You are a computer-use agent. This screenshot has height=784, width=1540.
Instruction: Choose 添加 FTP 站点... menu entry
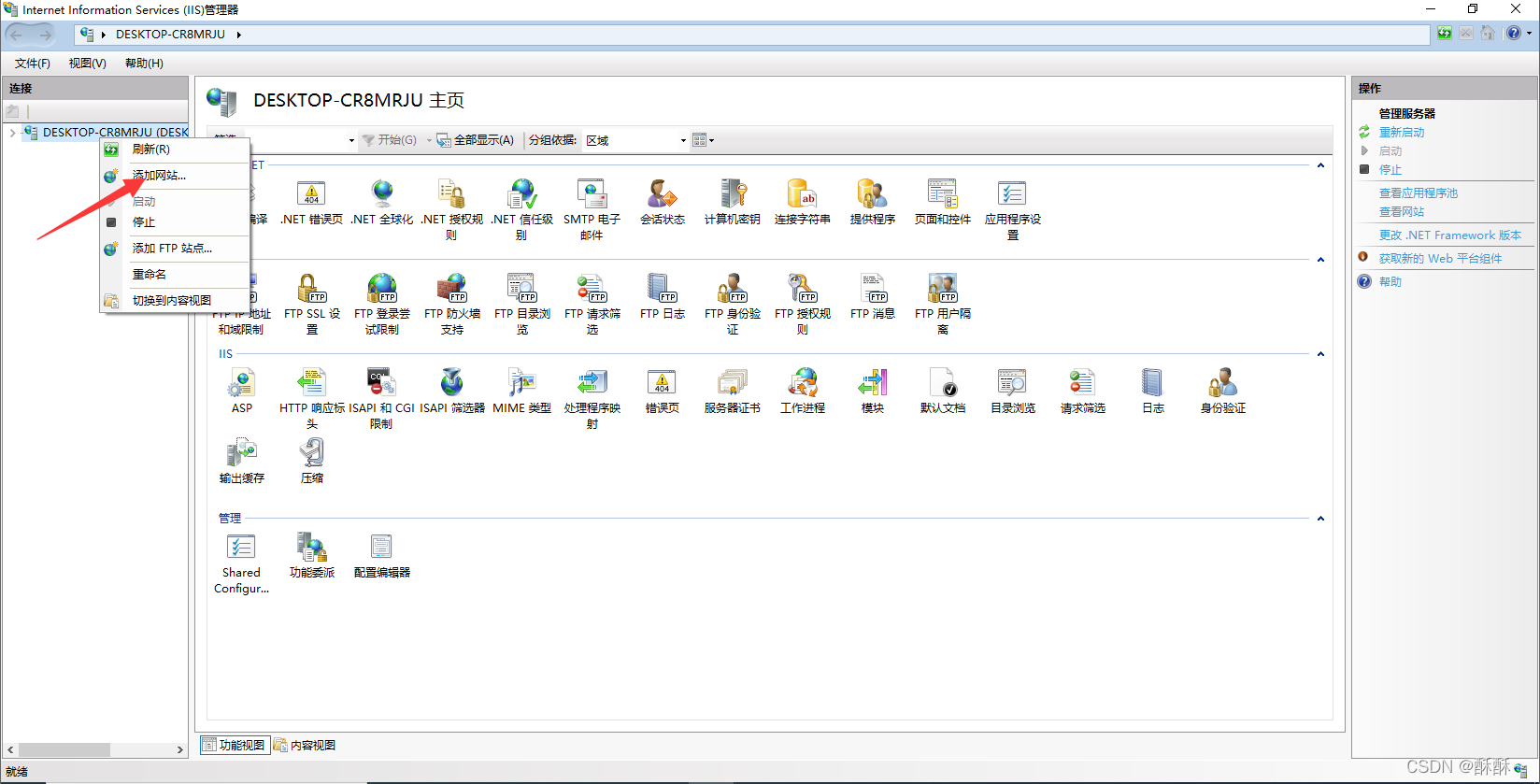(x=175, y=249)
